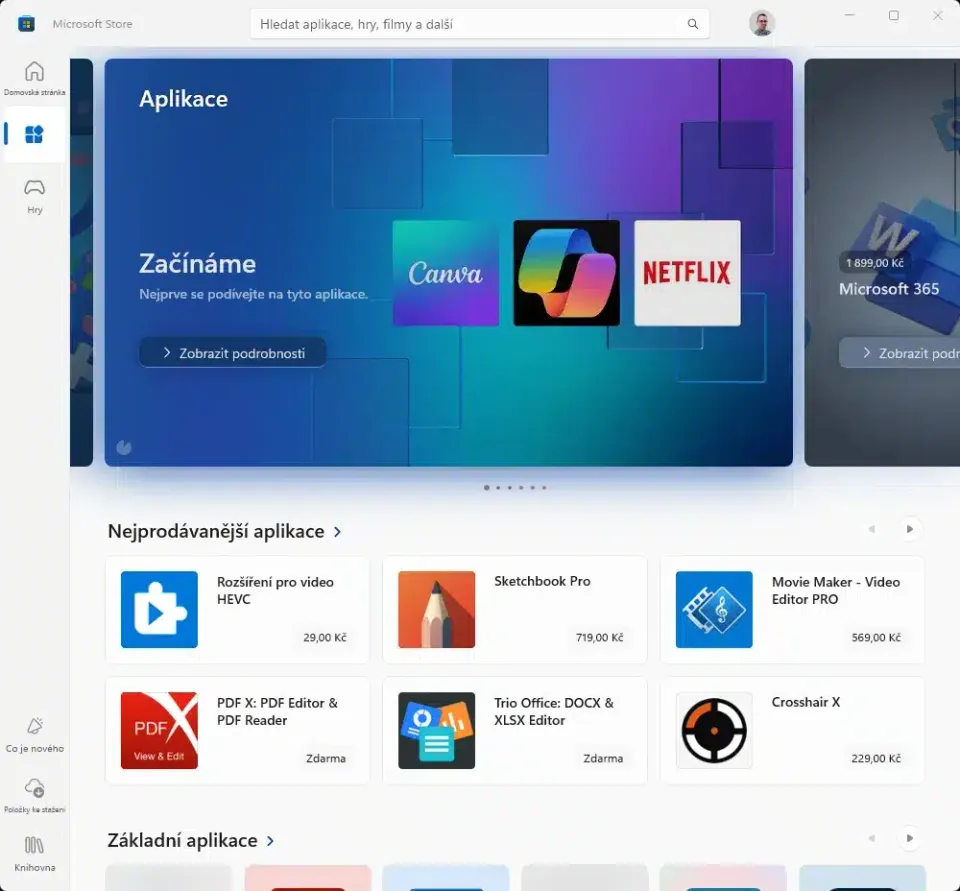This screenshot has height=891, width=960.
Task: Open the Crosshair X app listing
Action: click(x=793, y=730)
